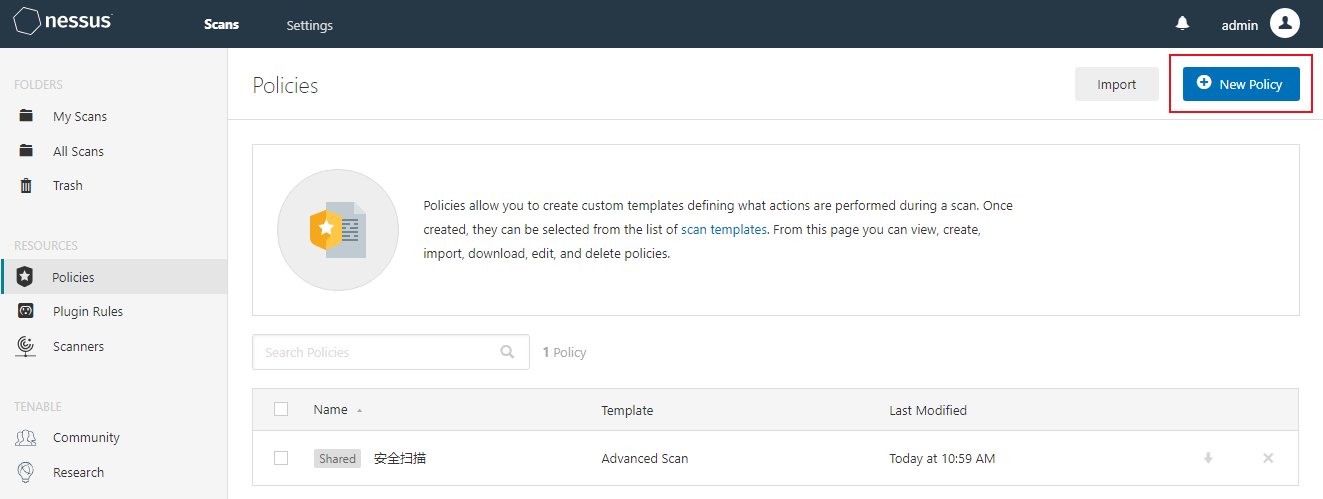Check the 安全扫描 policy checkbox
This screenshot has width=1323, height=499.
point(281,458)
